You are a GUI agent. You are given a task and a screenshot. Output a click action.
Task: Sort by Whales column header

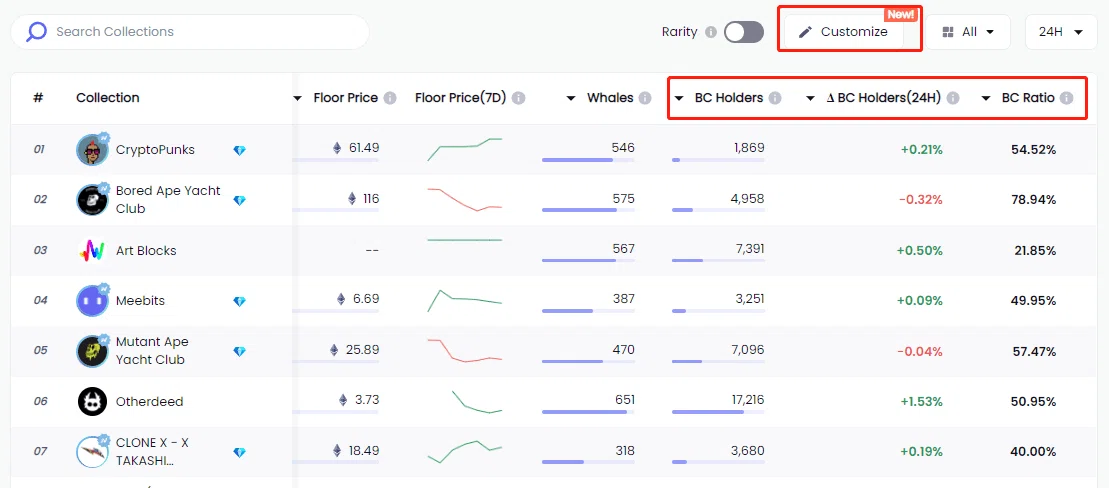tap(610, 98)
